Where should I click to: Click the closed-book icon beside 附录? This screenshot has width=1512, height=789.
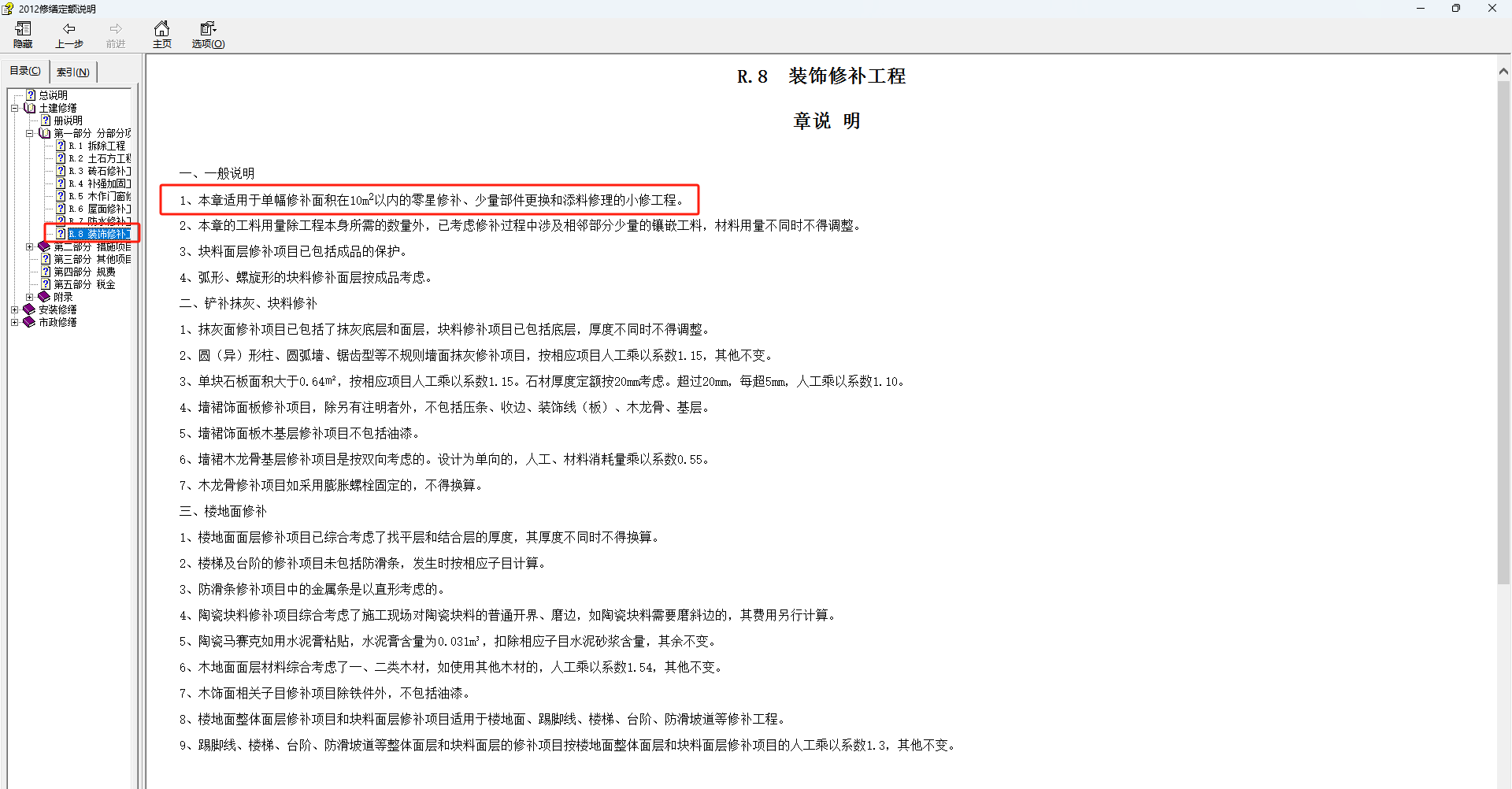point(45,297)
